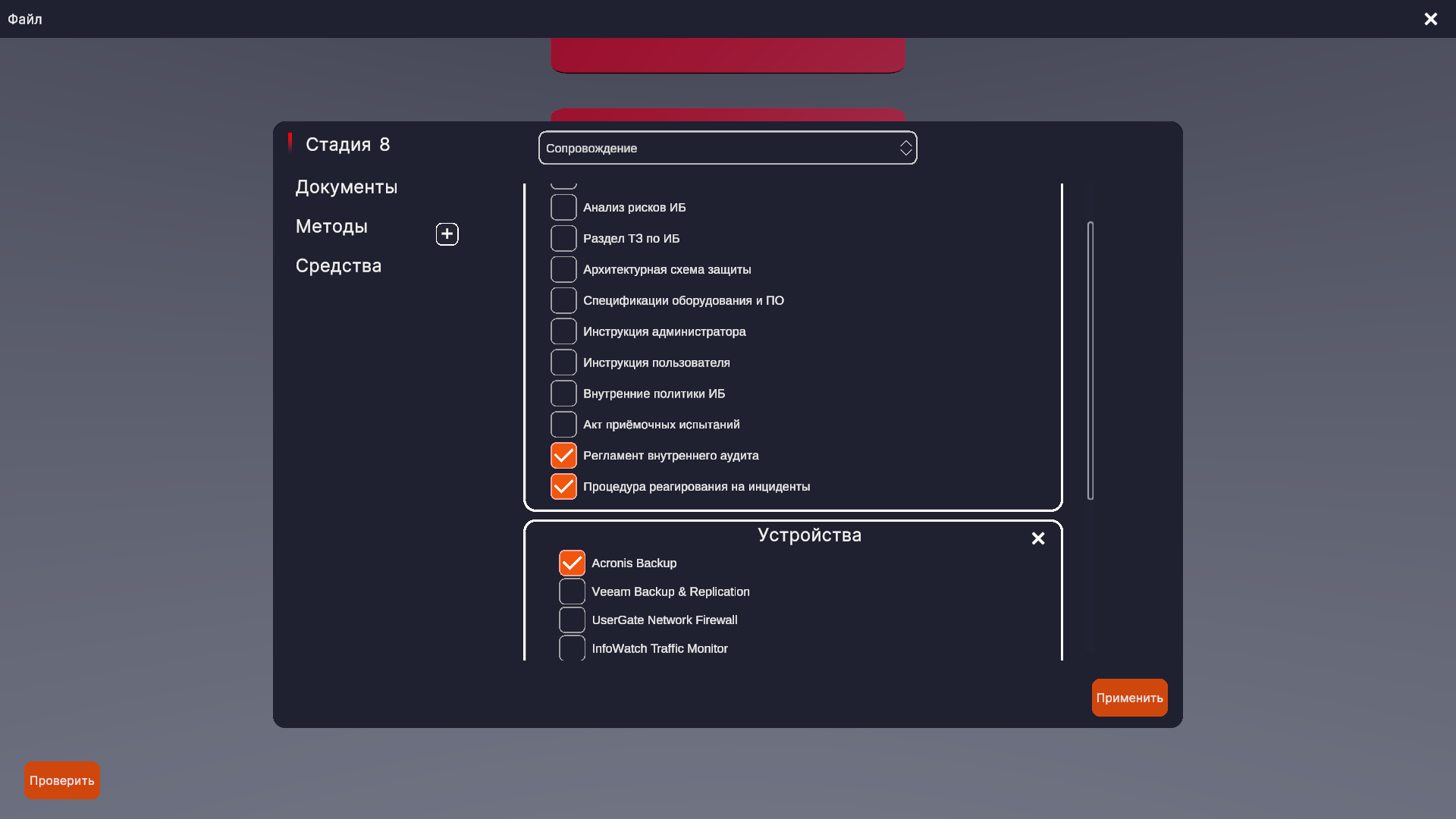Disable the Acronis Backup checkbox
1456x819 pixels.
click(572, 563)
